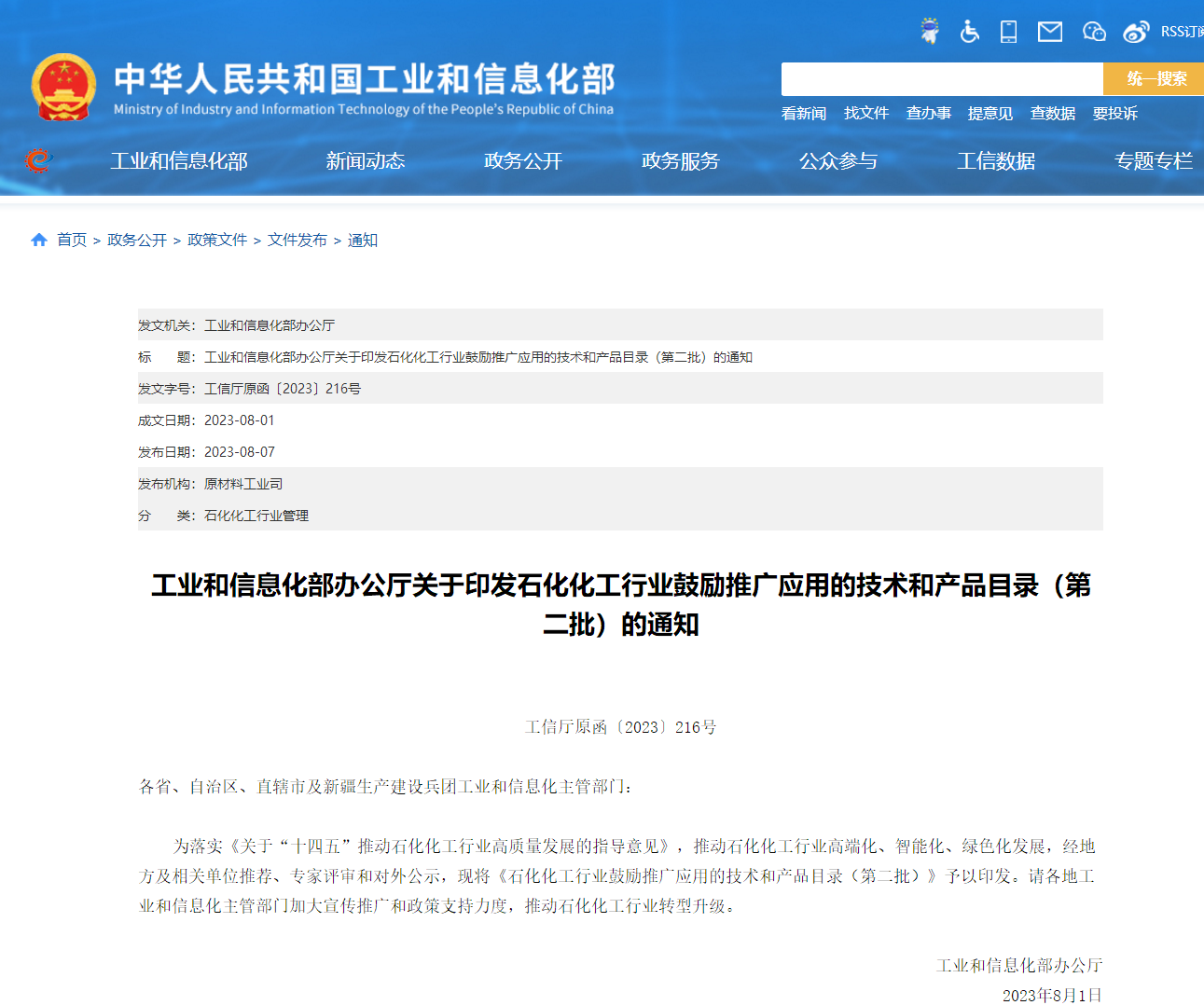The height and width of the screenshot is (1005, 1204).
Task: Open the 找文件 quick link
Action: pyautogui.click(x=866, y=114)
